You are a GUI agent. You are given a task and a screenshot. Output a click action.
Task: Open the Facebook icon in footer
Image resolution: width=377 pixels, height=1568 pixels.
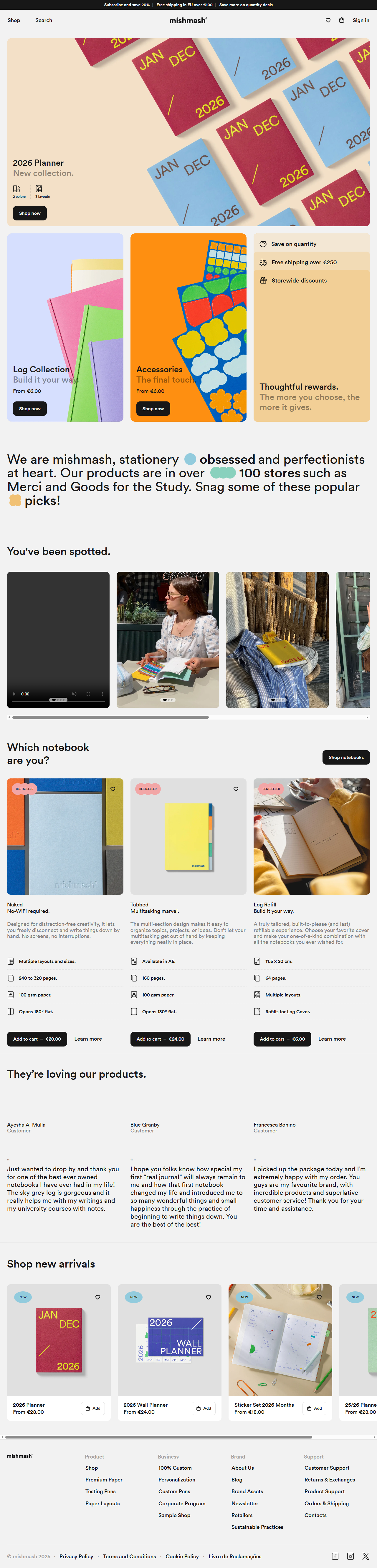(x=335, y=1556)
